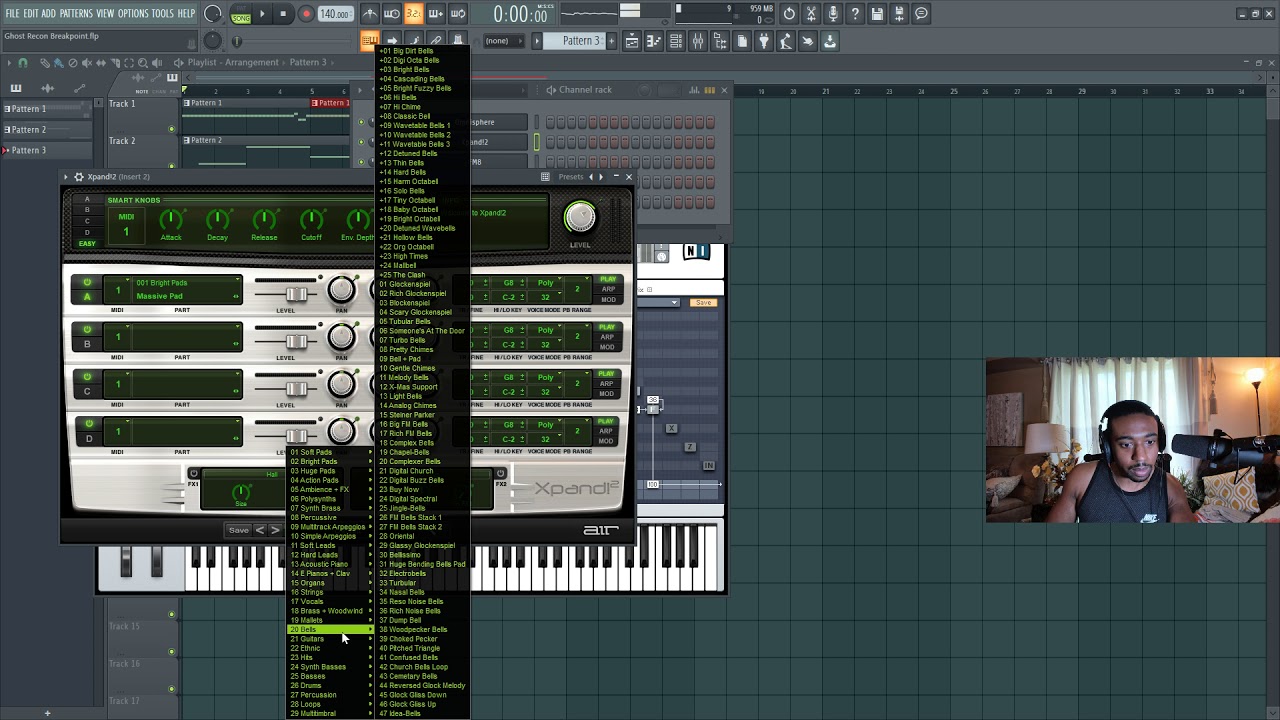Select preset 32 Electrobells
The image size is (1280, 720).
(x=422, y=573)
